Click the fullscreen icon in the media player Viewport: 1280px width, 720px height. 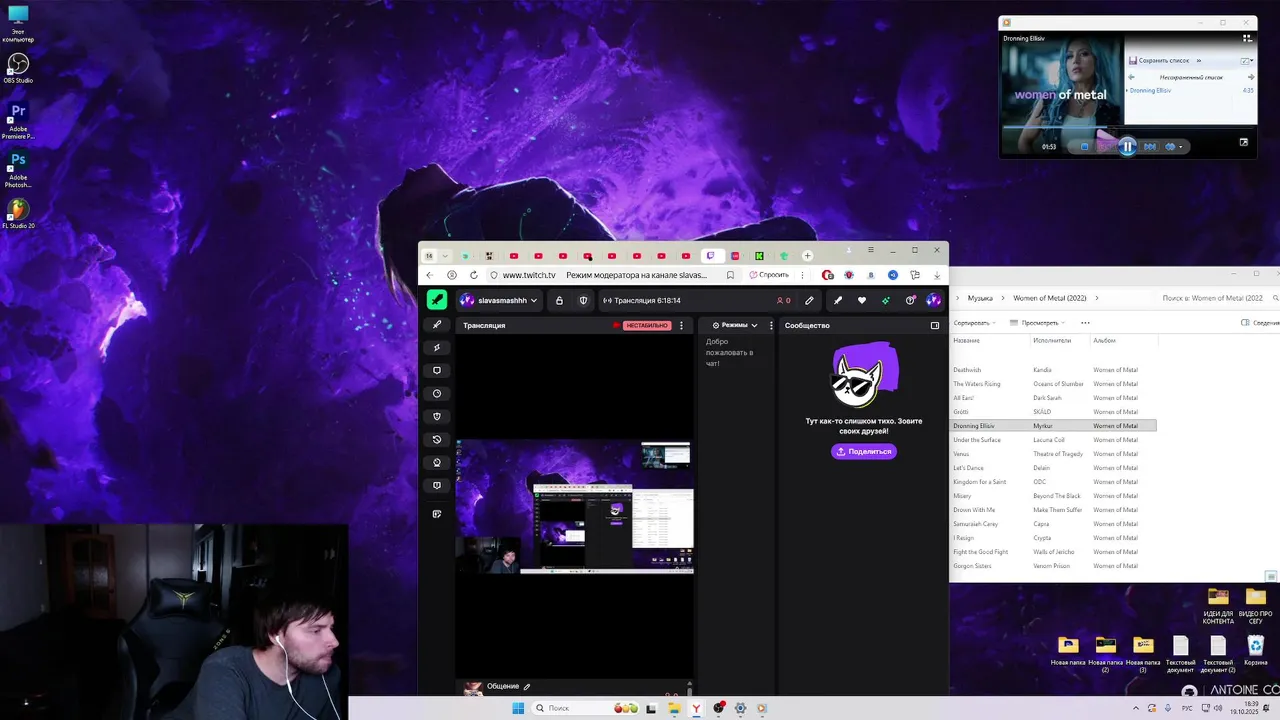1244,142
